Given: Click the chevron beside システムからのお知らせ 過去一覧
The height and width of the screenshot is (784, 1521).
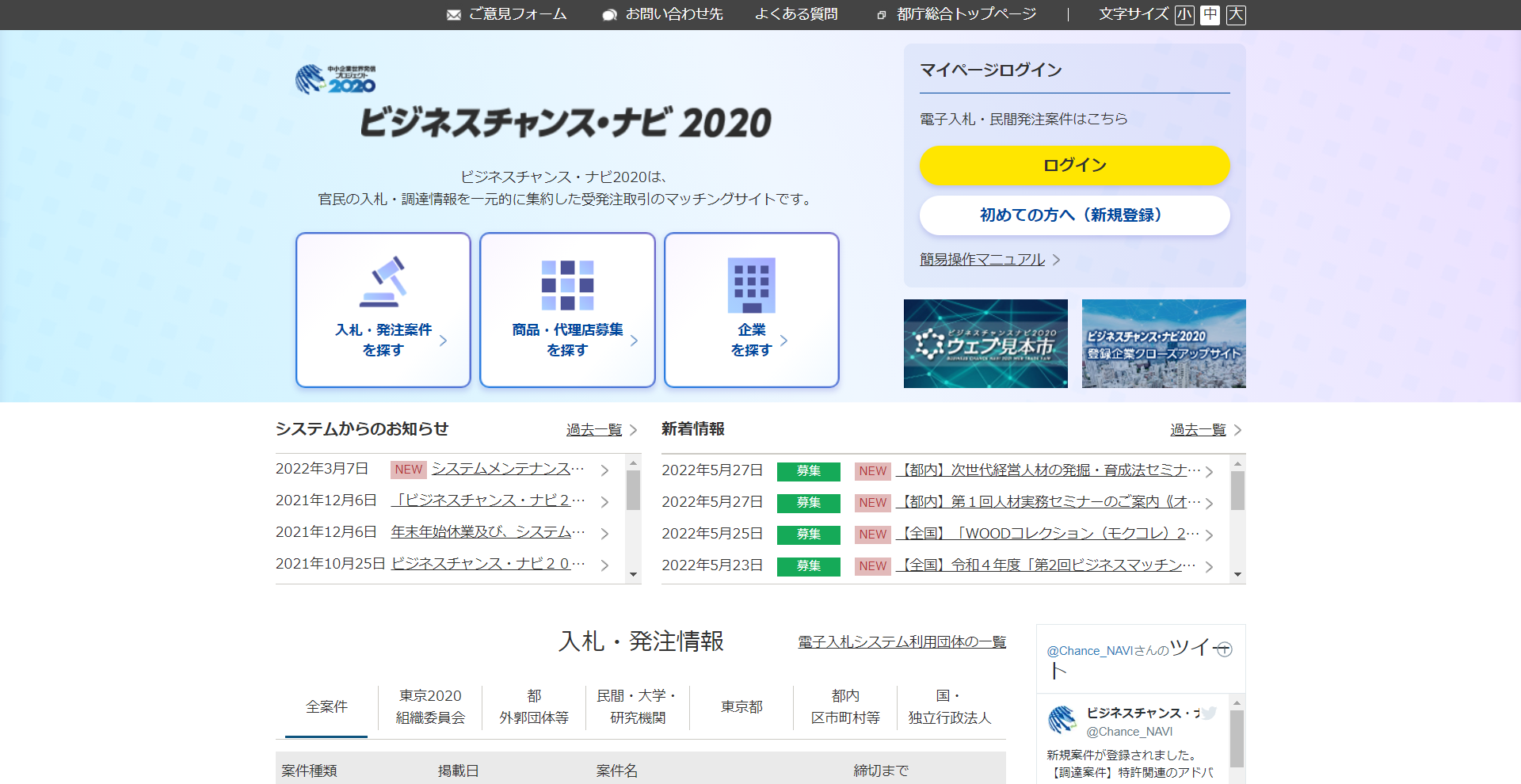Looking at the screenshot, I should (x=633, y=430).
